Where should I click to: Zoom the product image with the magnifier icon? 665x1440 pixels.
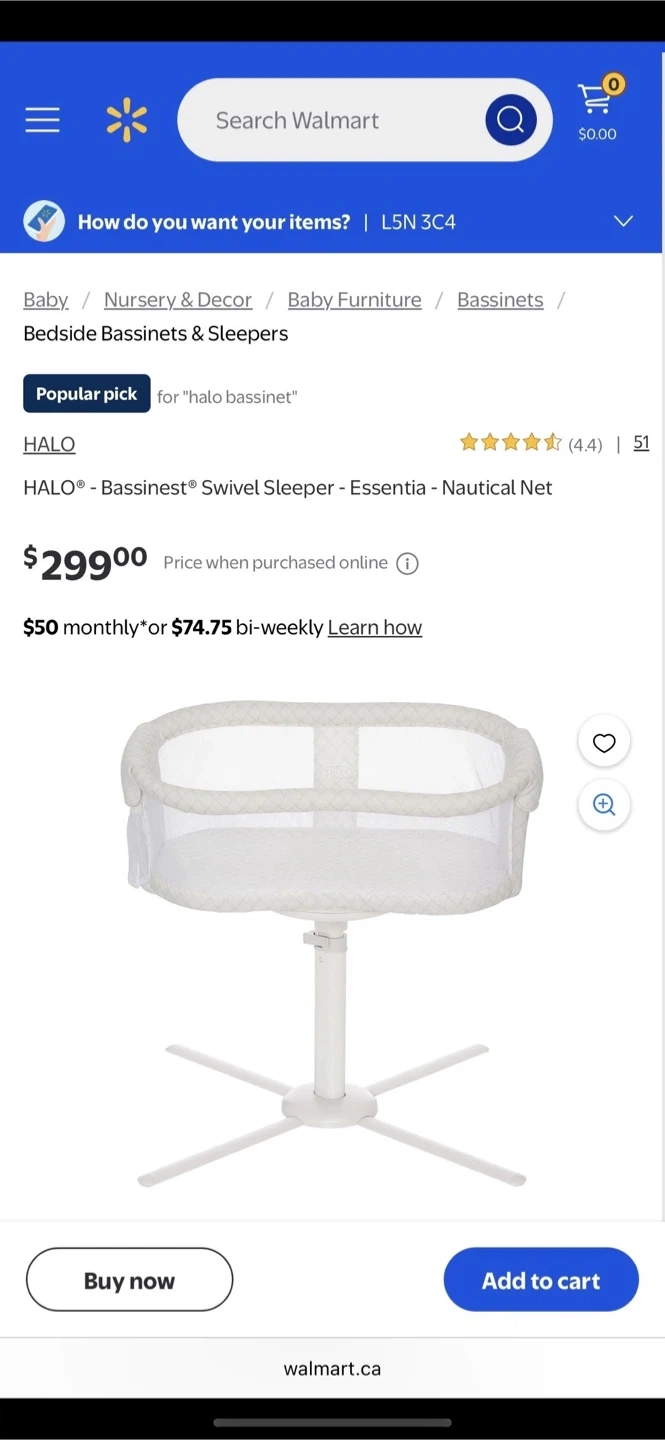604,805
